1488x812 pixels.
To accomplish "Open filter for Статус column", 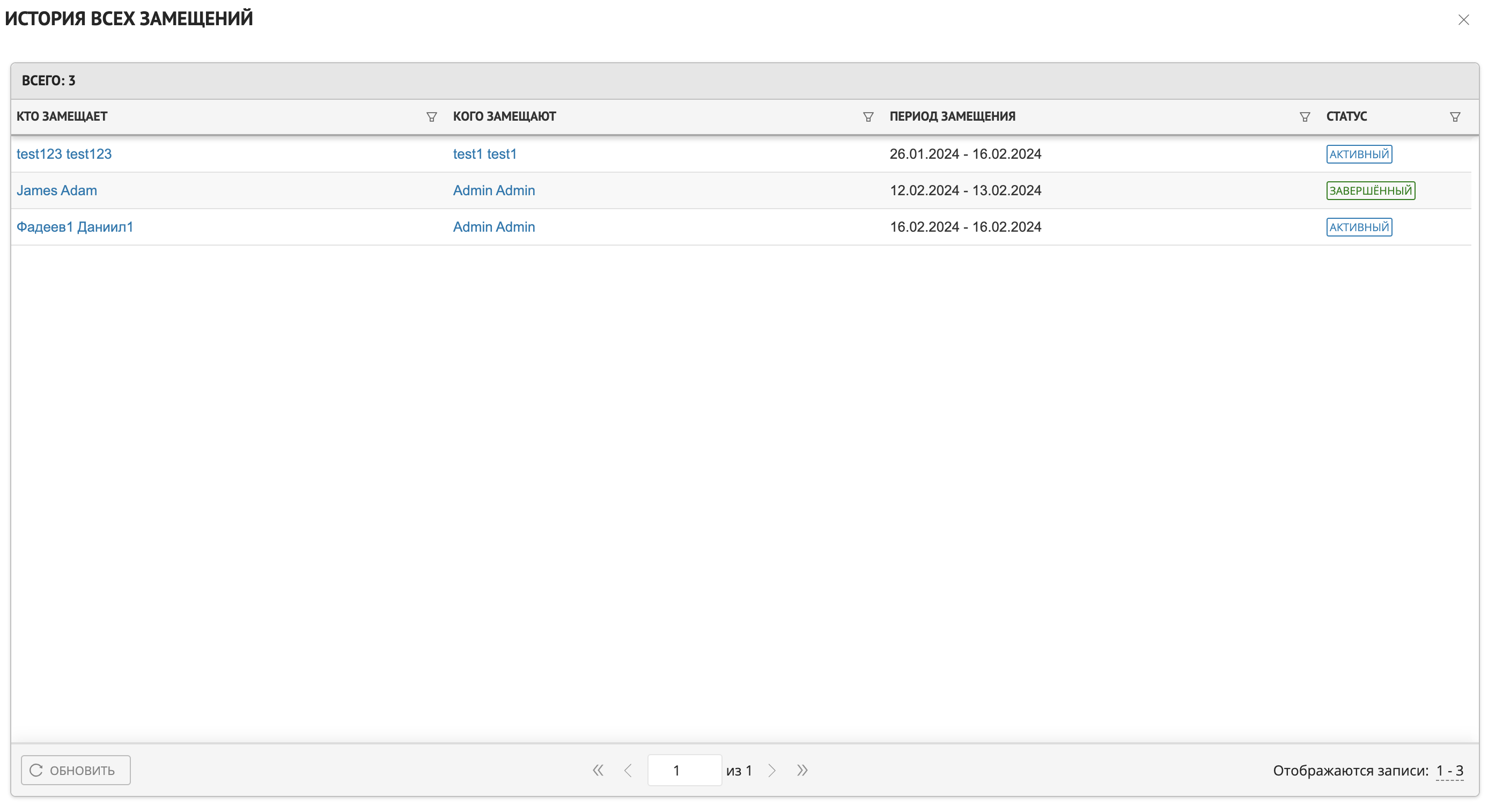I will 1455,117.
